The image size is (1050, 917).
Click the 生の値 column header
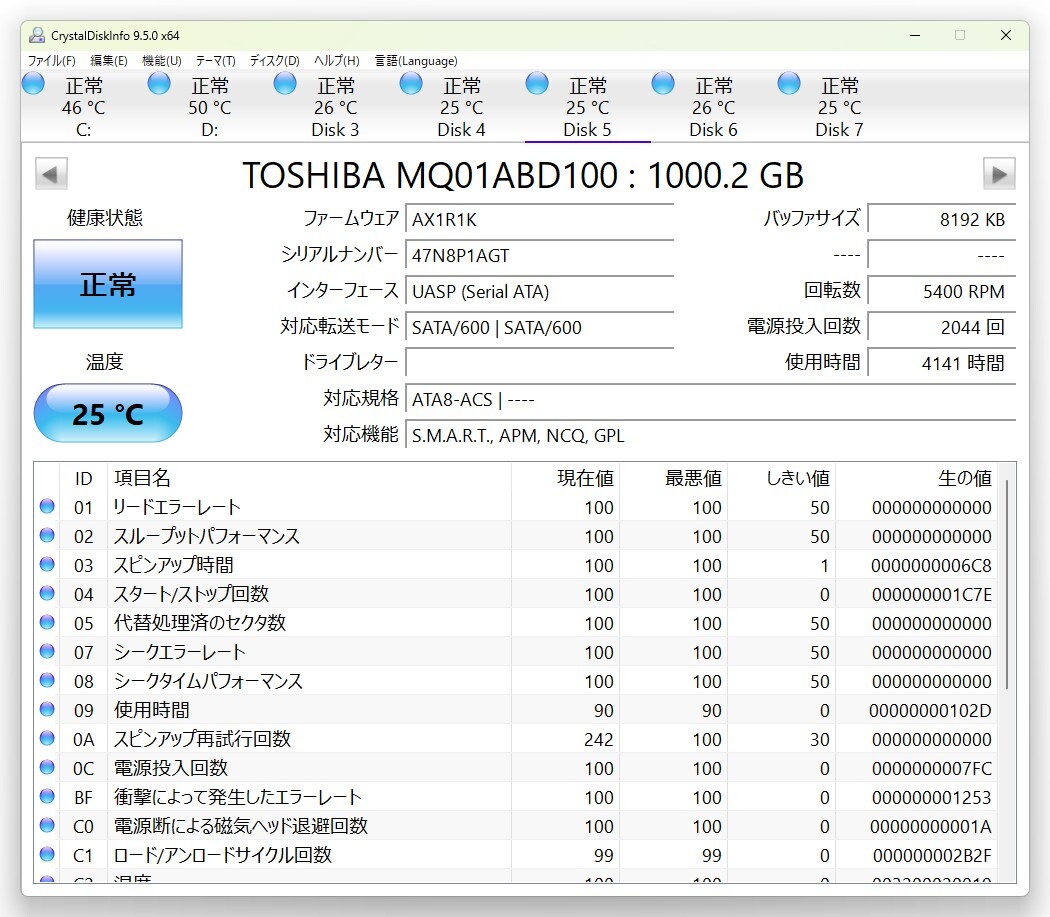click(916, 478)
